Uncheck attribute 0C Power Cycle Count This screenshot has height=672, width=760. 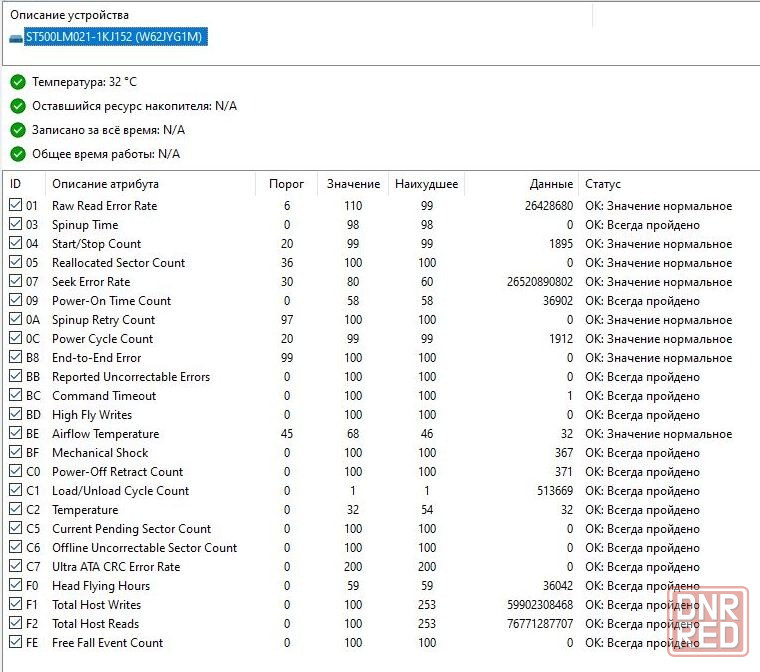pyautogui.click(x=16, y=337)
